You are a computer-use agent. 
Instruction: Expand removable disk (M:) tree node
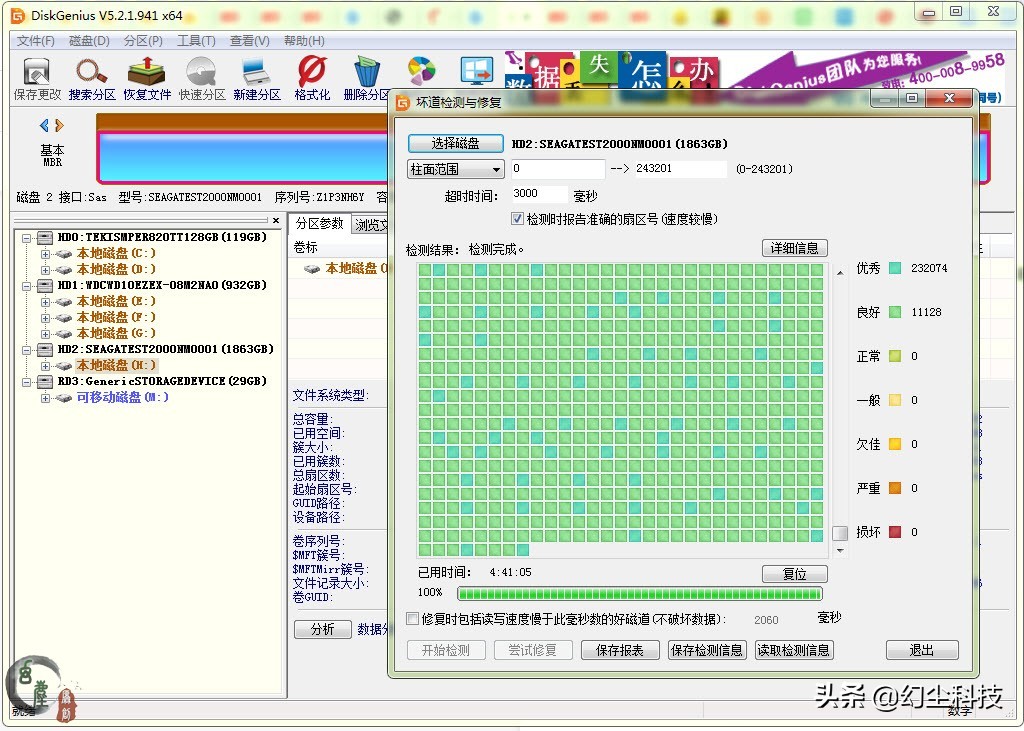pos(45,398)
